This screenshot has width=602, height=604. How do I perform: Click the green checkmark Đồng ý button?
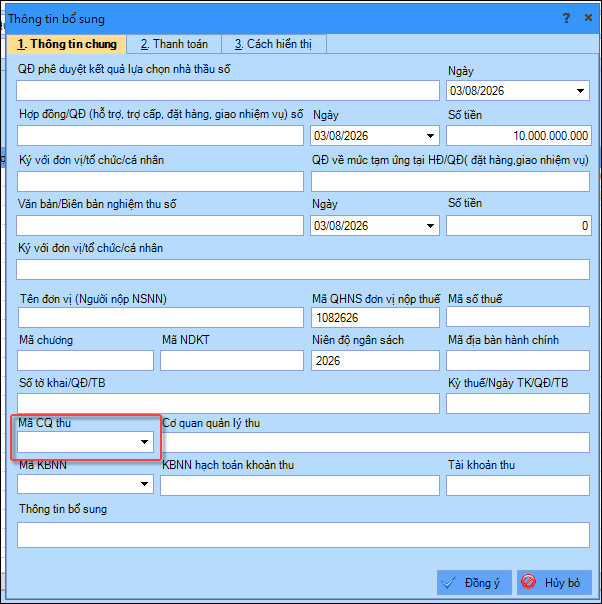[x=474, y=582]
